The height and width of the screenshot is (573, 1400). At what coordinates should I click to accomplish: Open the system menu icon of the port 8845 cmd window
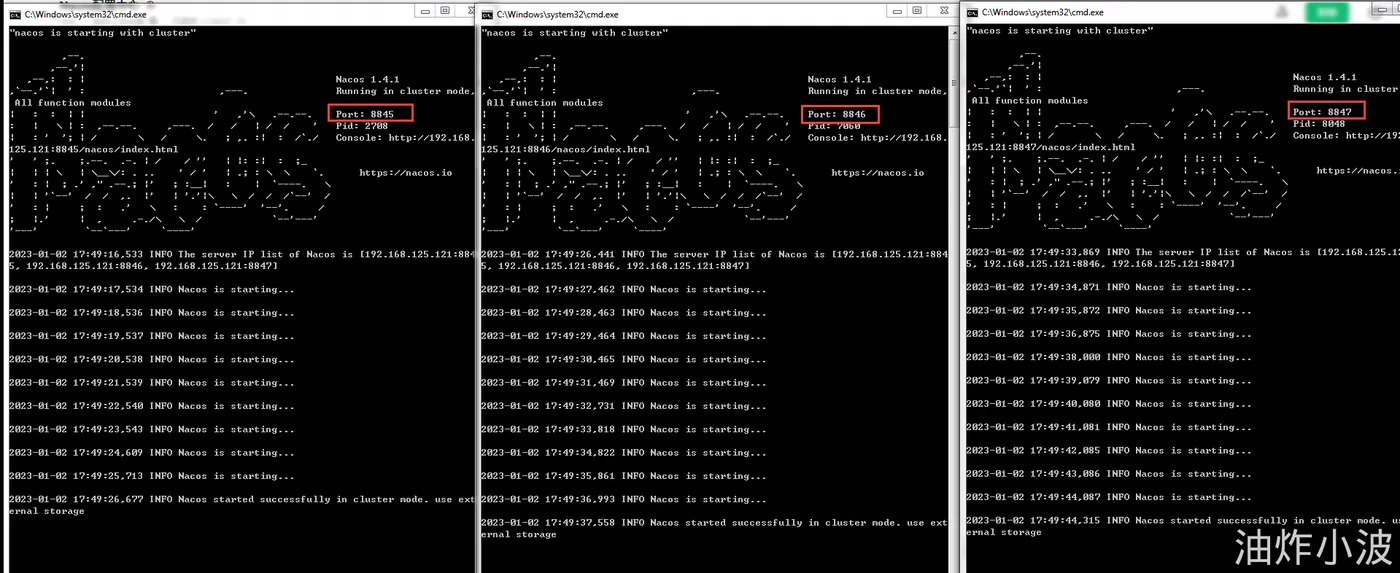(x=14, y=15)
